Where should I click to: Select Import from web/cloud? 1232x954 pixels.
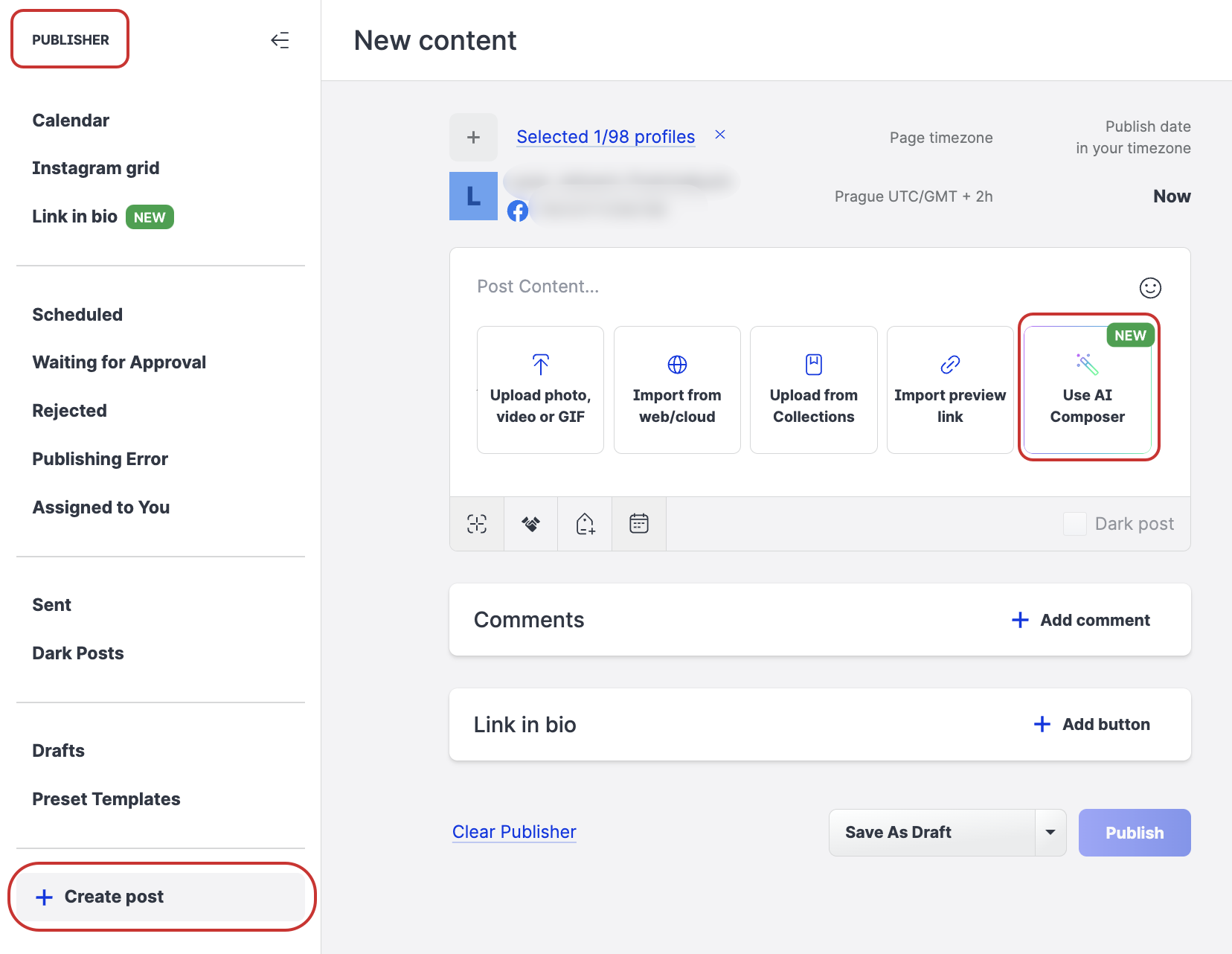676,390
